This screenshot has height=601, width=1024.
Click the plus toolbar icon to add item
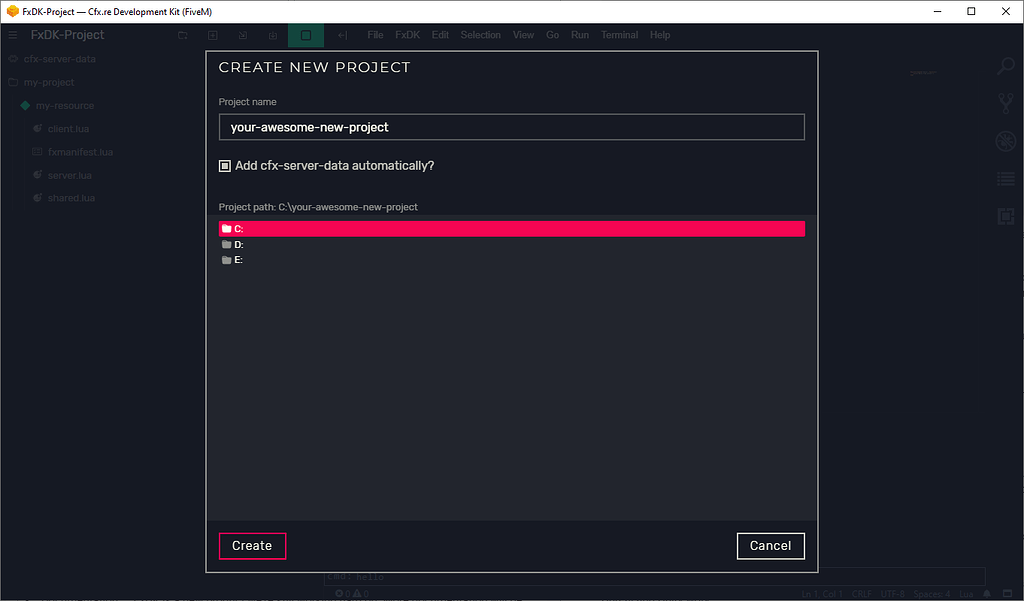(212, 34)
